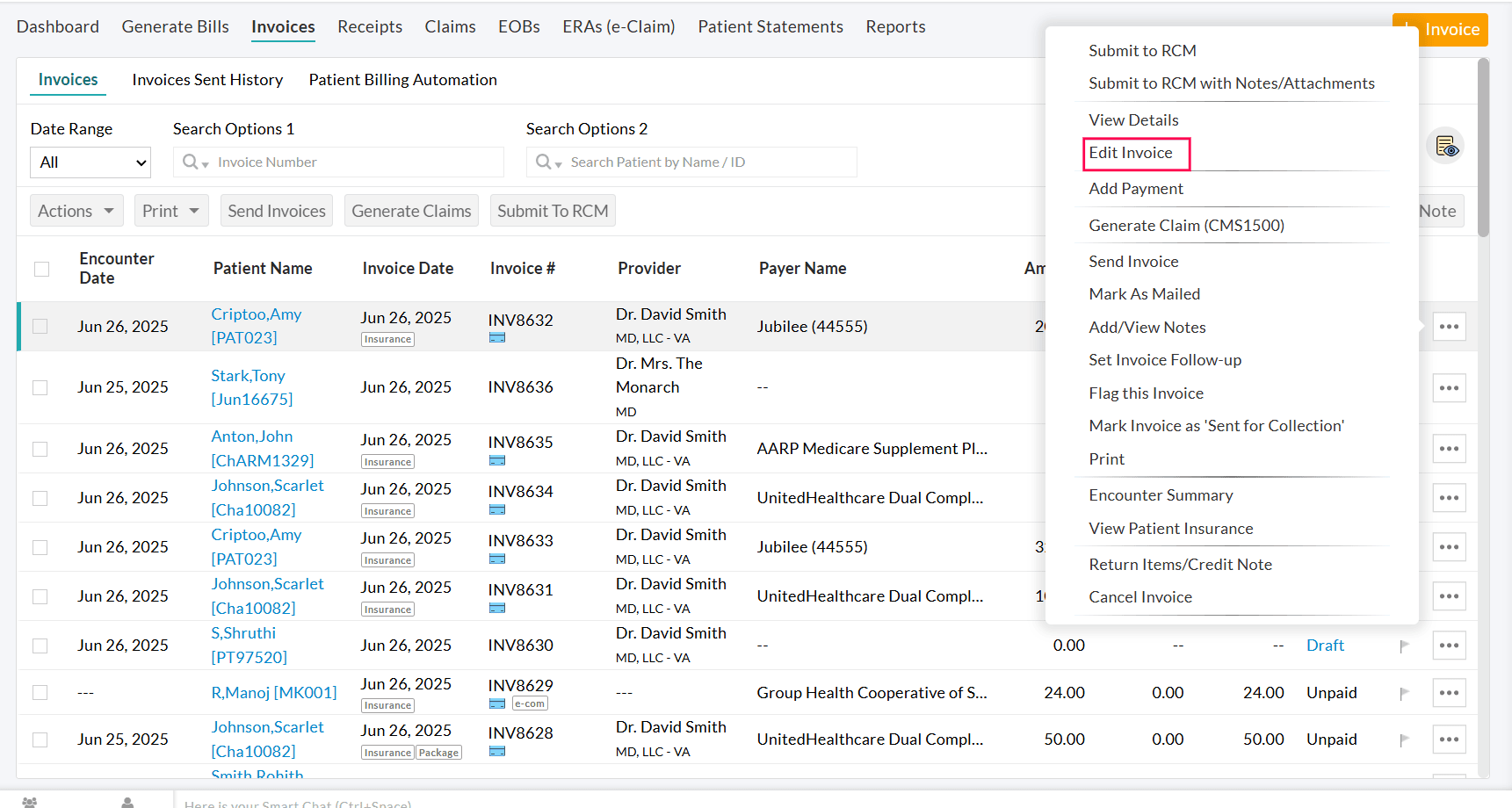This screenshot has width=1512, height=808.
Task: Select the checkbox for the Anton,John invoice
Action: tap(40, 449)
